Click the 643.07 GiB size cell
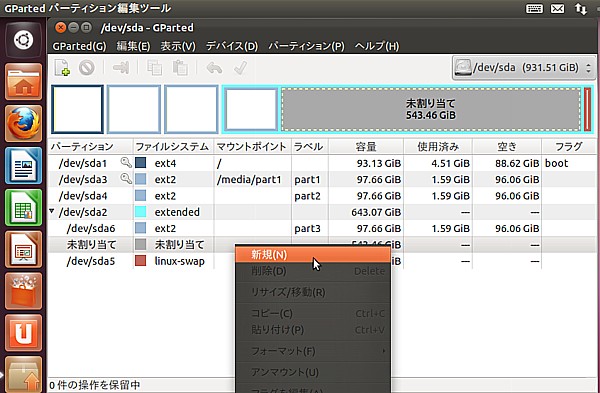This screenshot has width=600, height=393. tap(376, 212)
